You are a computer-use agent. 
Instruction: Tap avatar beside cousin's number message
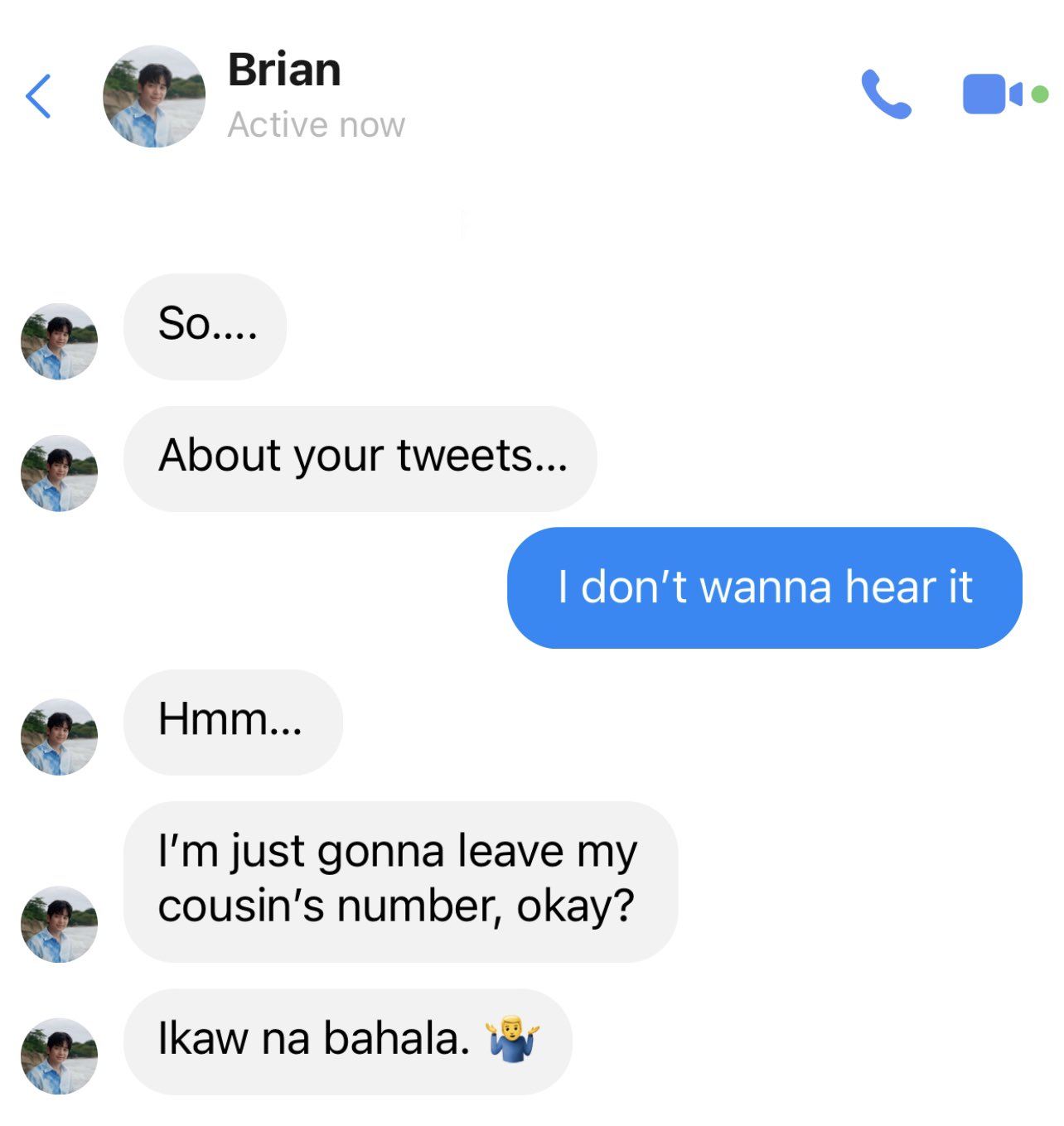point(59,924)
